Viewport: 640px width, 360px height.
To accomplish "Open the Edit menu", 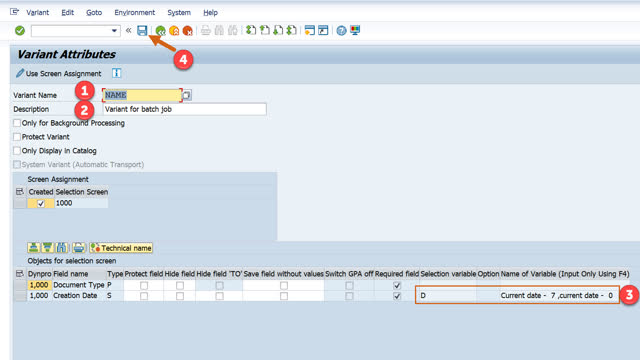I will click(x=67, y=13).
